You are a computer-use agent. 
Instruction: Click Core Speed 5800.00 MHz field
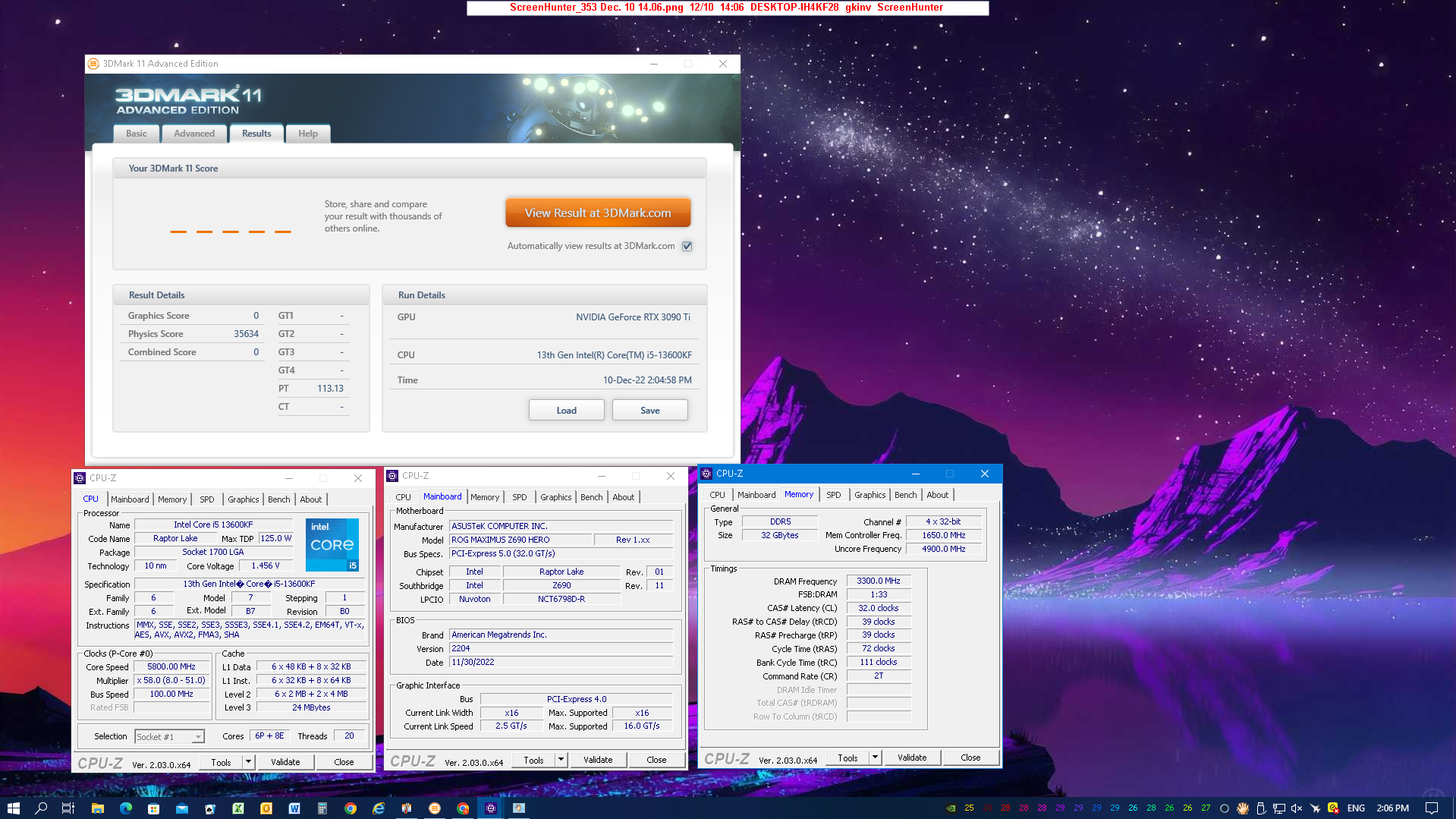(x=171, y=666)
